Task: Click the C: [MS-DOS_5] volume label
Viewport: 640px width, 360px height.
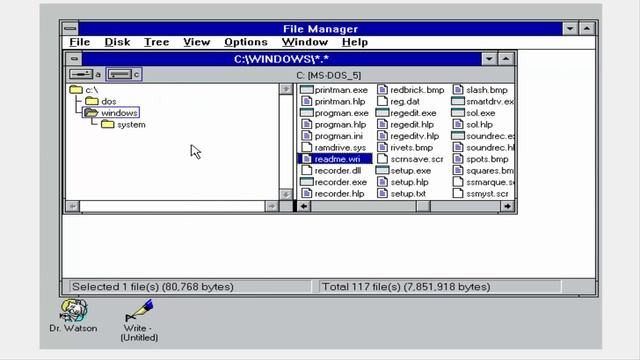Action: [329, 76]
